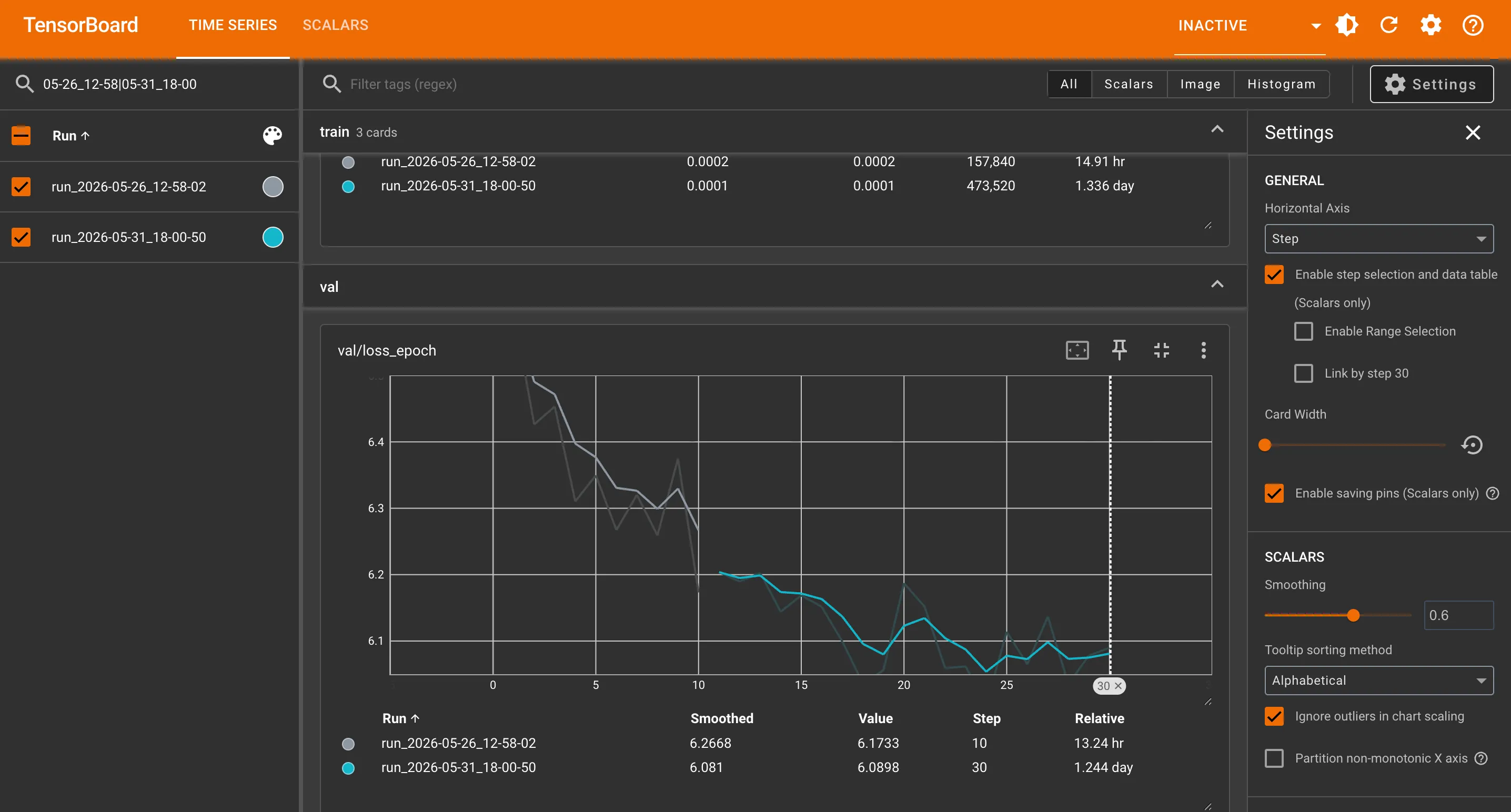
Task: Filter cards to Image only
Action: click(1200, 84)
